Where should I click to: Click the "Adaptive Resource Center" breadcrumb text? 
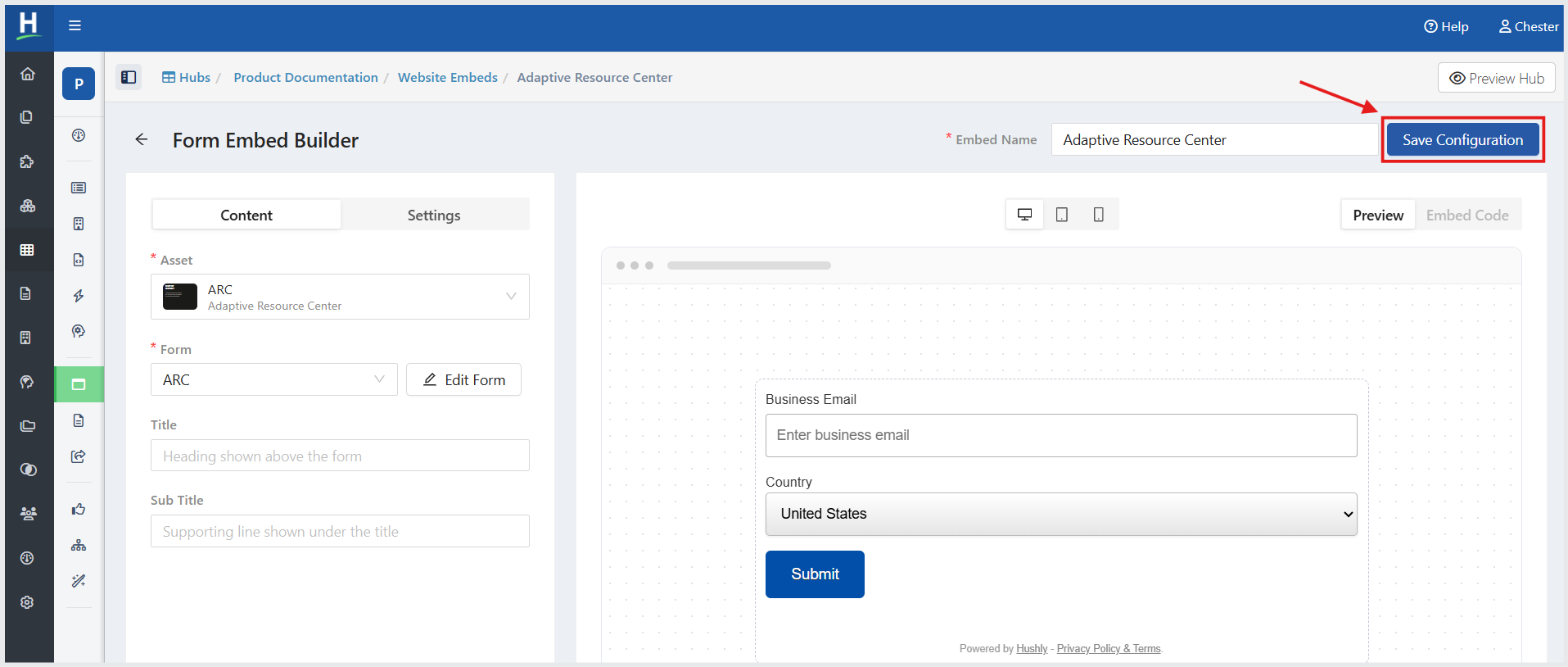(594, 77)
